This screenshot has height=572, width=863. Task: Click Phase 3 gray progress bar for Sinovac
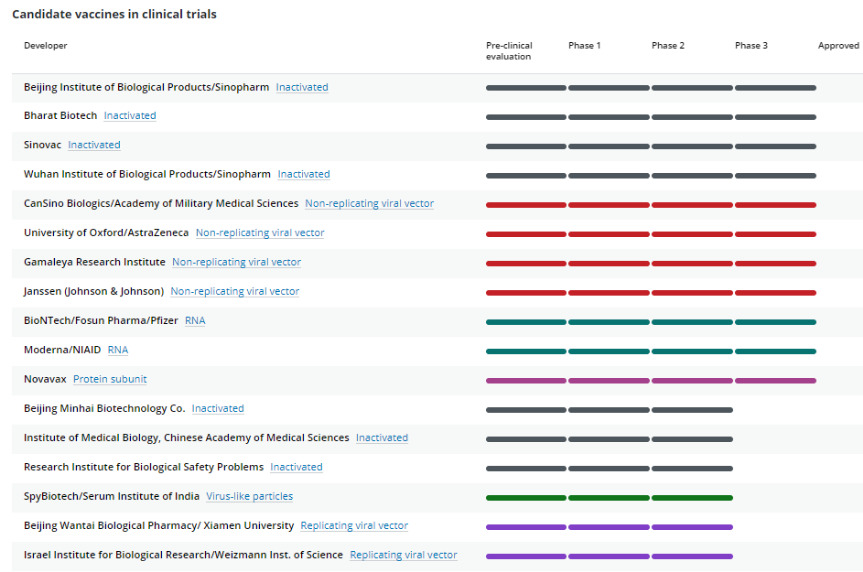pos(775,146)
